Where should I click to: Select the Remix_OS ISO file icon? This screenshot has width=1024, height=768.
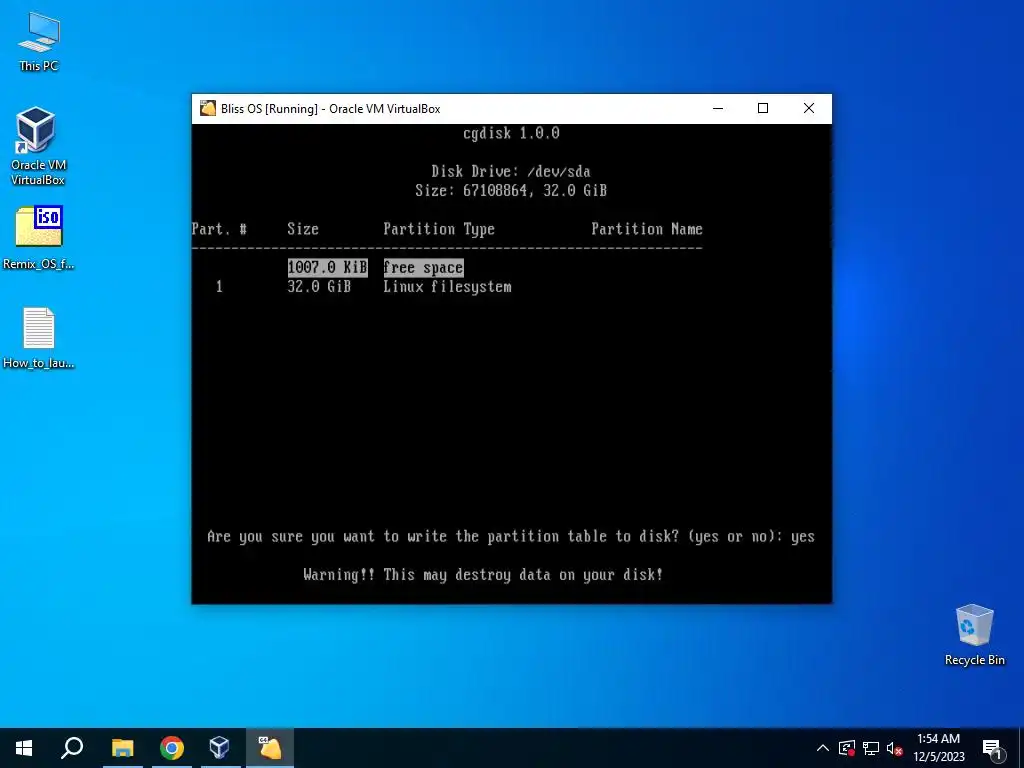[x=39, y=238]
